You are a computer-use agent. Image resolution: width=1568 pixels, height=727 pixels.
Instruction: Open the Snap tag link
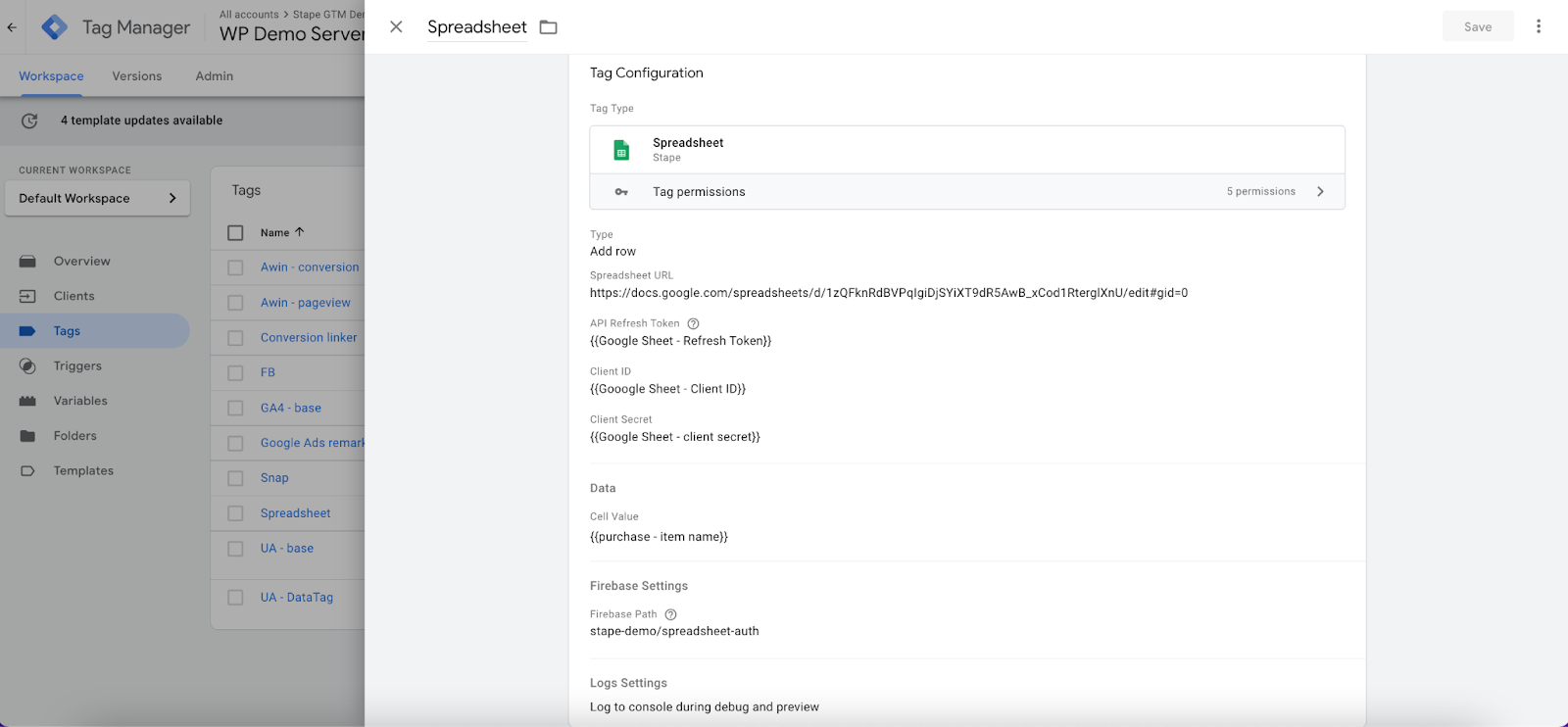coord(274,478)
